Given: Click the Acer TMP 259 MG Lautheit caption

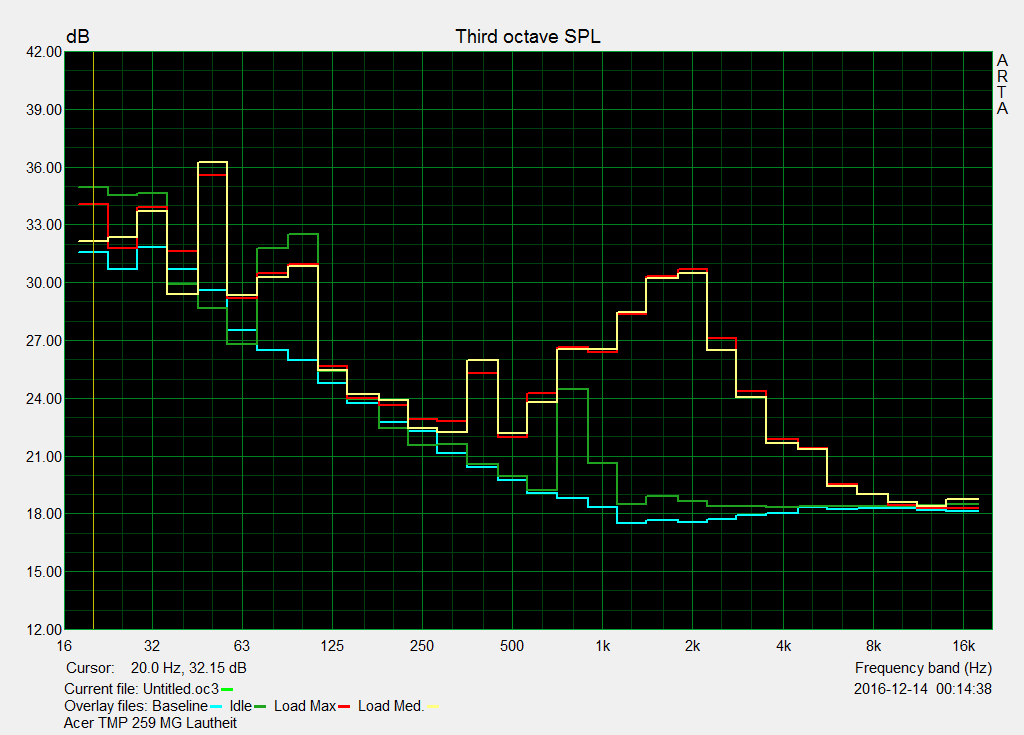Looking at the screenshot, I should (150, 723).
